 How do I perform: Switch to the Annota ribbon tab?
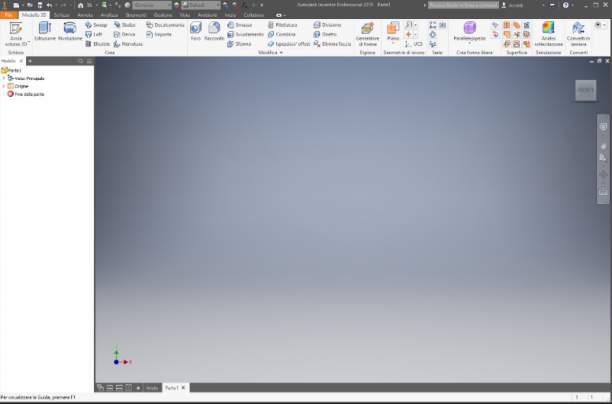click(x=85, y=15)
